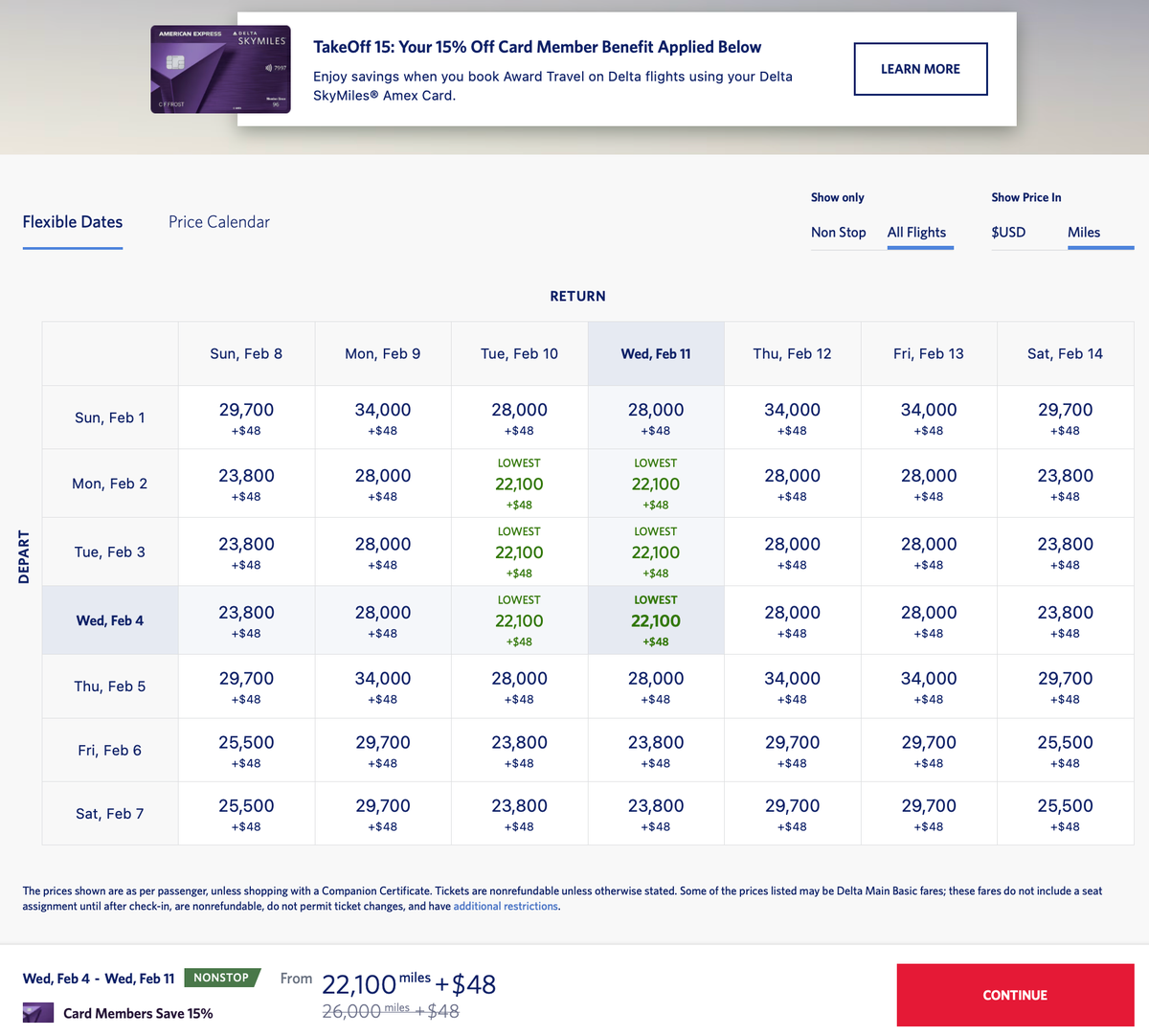Show prices in Miles
1149x1036 pixels.
[x=1084, y=233]
